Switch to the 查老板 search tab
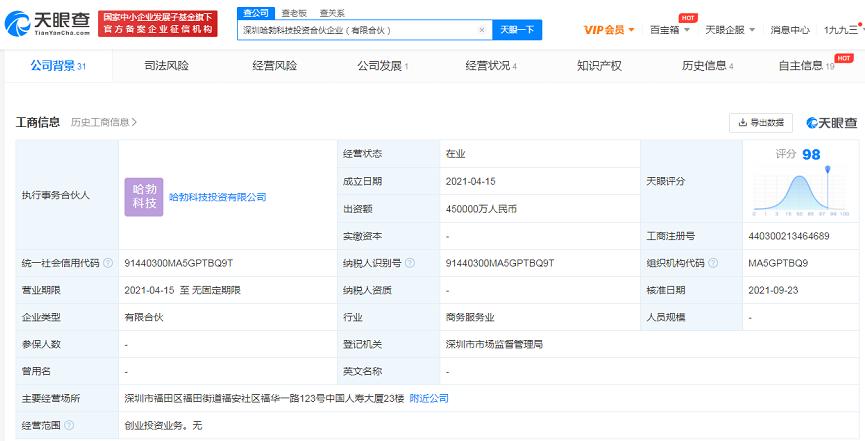Image resolution: width=865 pixels, height=441 pixels. tap(294, 13)
